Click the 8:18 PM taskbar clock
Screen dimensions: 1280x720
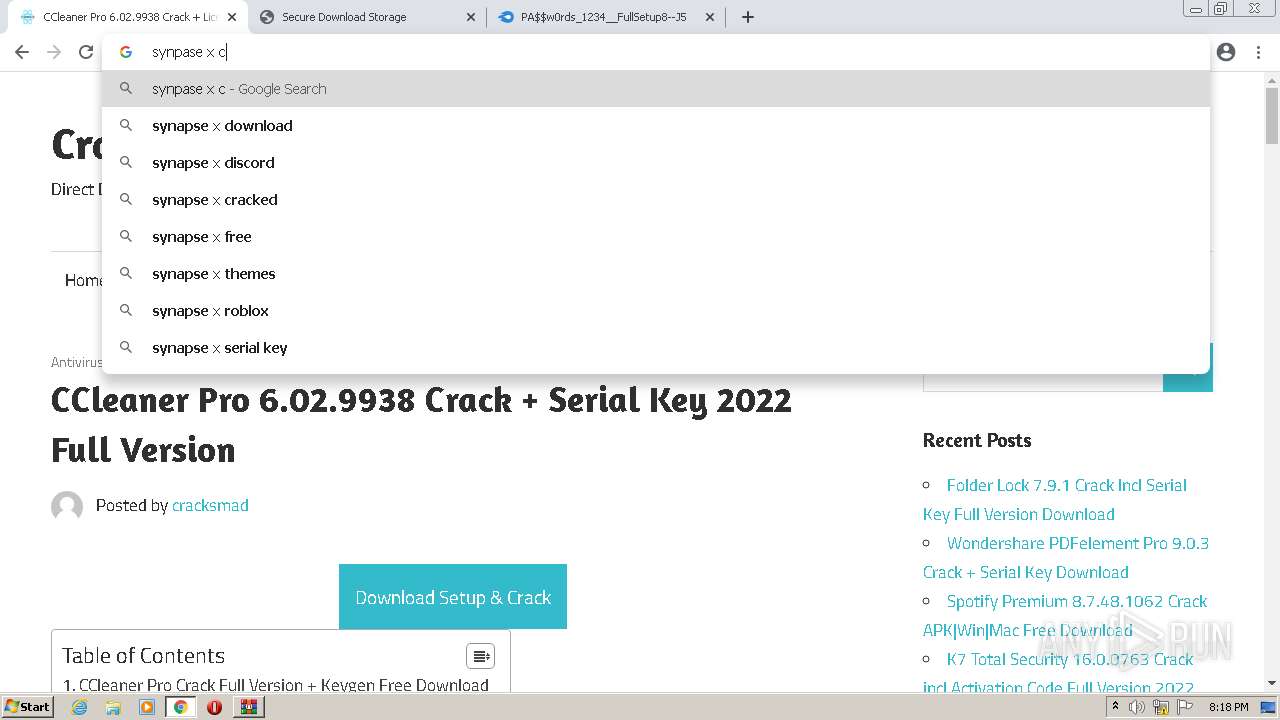1228,707
